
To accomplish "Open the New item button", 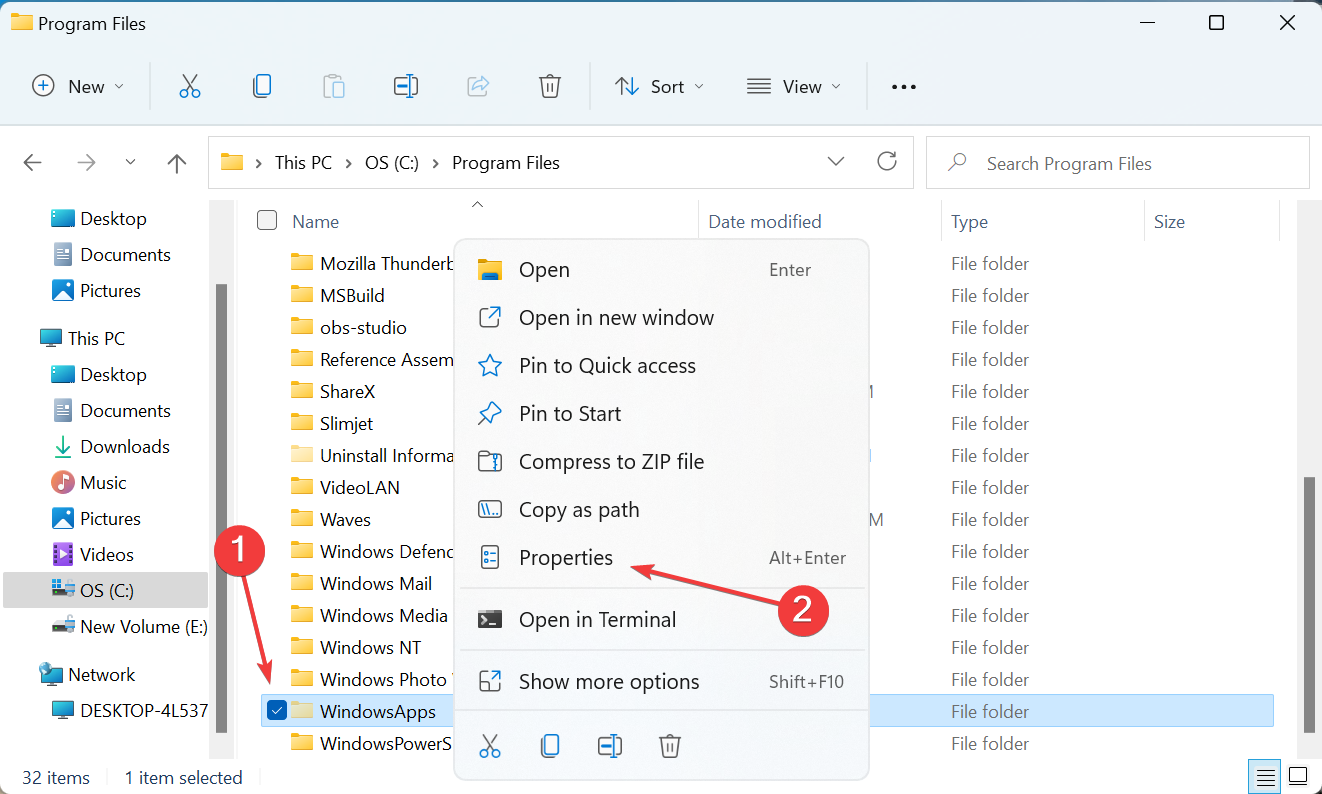I will click(78, 87).
